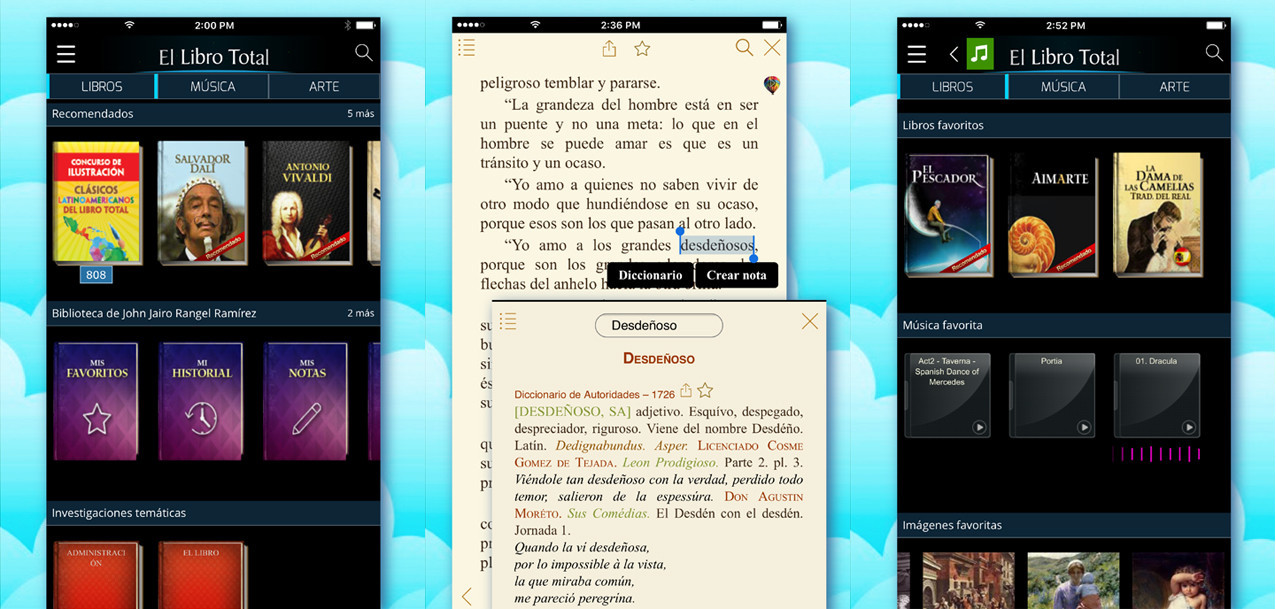Open the El Pescador book cover
The image size is (1276, 609).
point(948,213)
